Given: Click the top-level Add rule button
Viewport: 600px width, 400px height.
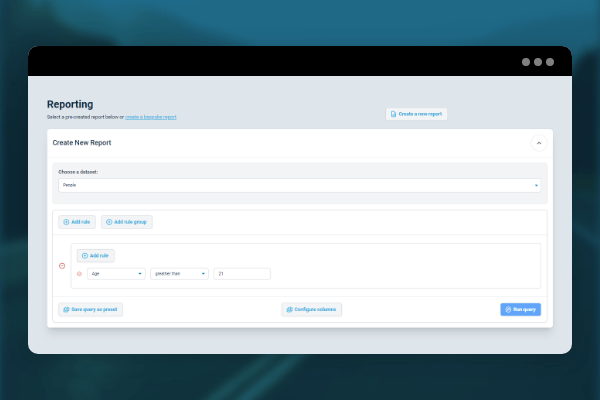Looking at the screenshot, I should (x=76, y=221).
